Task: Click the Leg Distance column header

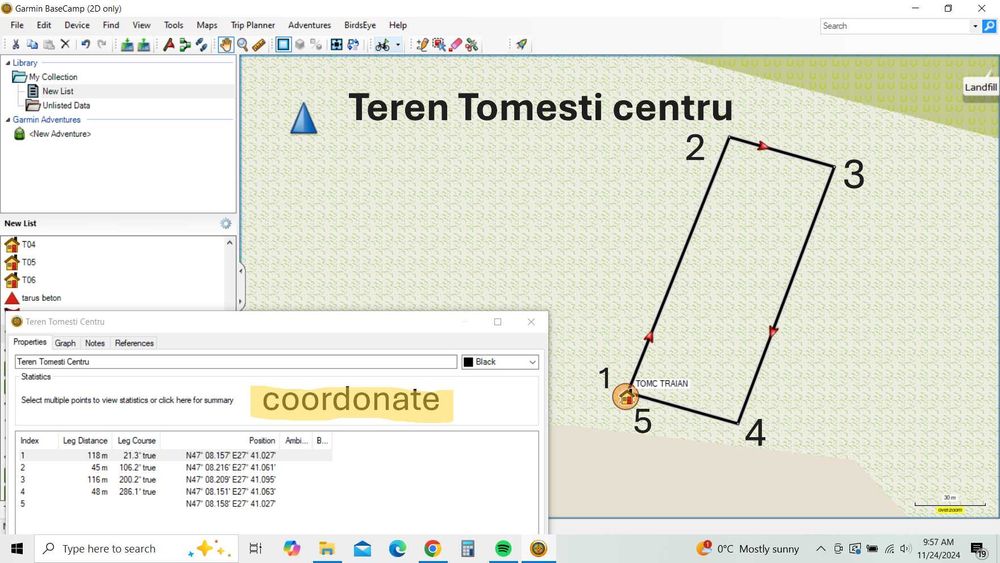Action: click(x=85, y=441)
